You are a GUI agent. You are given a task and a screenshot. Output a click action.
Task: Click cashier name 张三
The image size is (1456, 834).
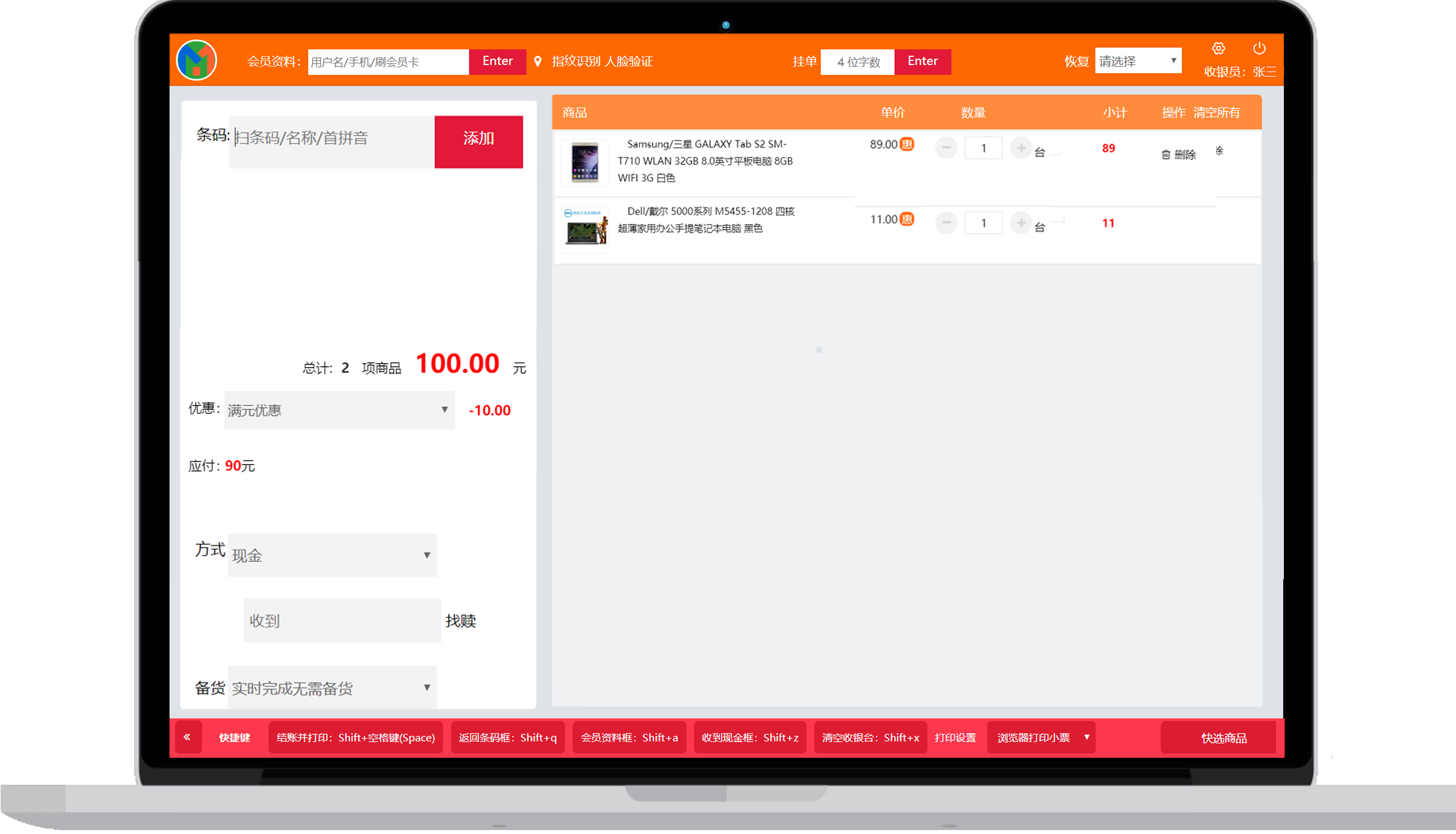tap(1264, 72)
